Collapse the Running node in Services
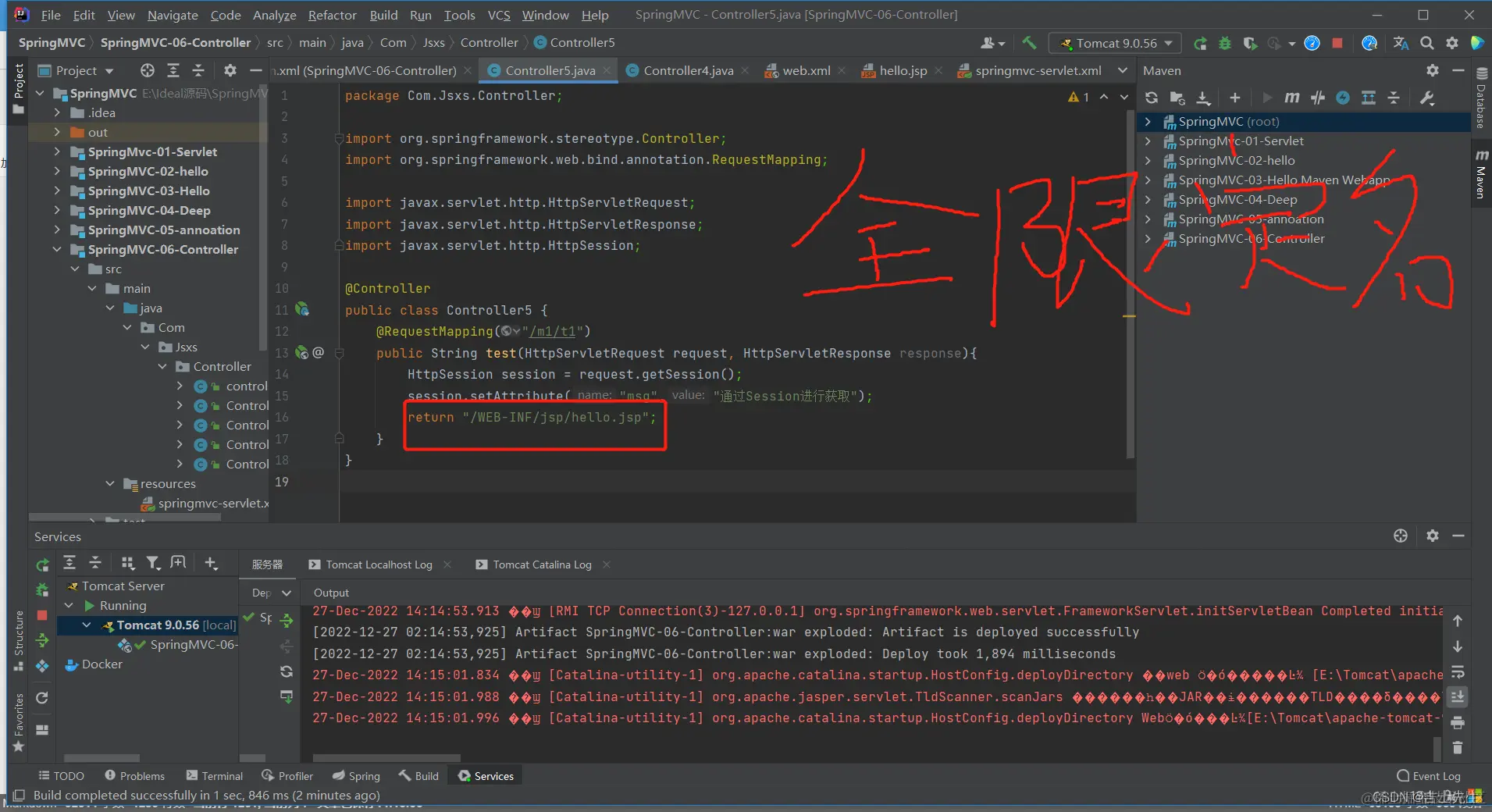 pos(69,605)
